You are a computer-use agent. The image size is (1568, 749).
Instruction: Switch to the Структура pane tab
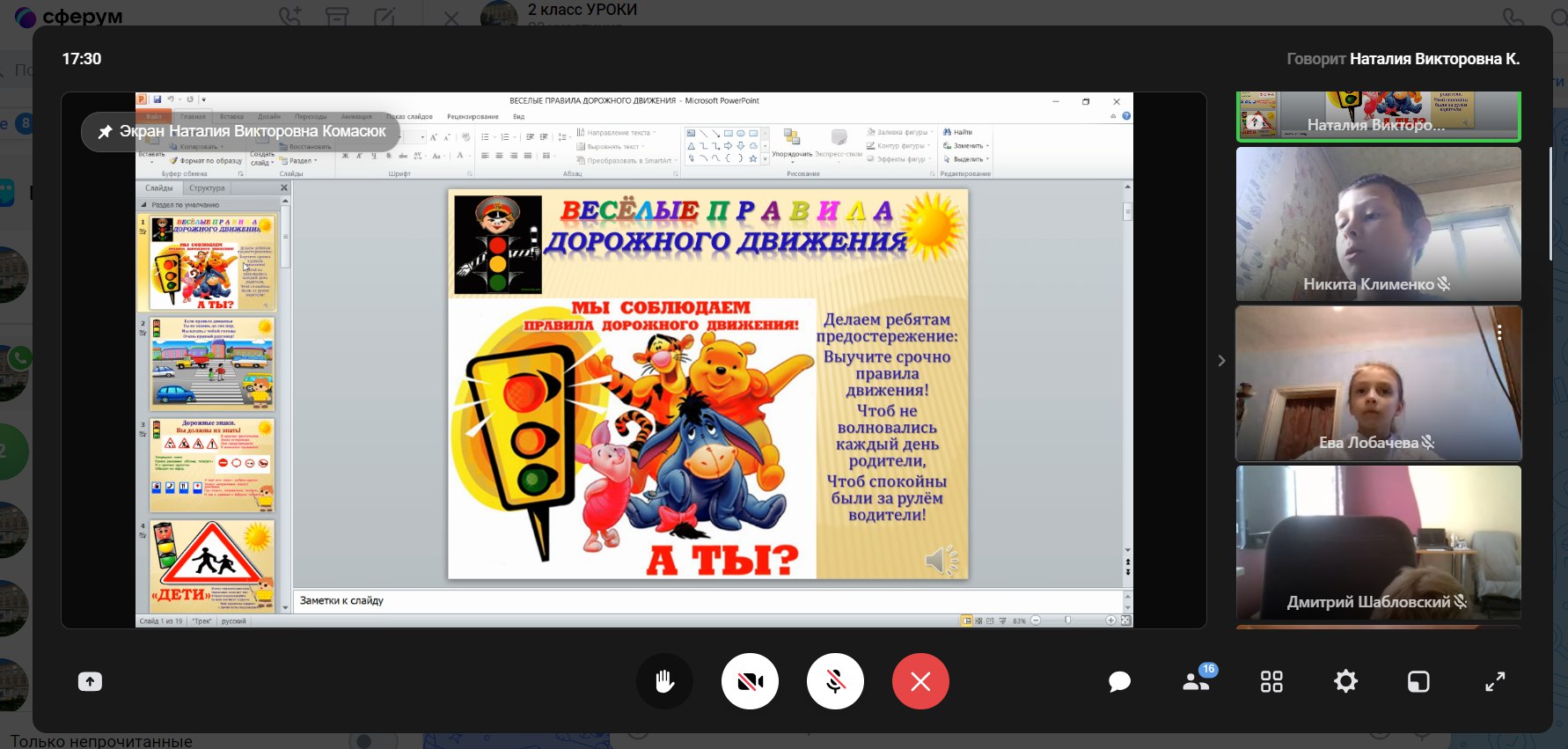pyautogui.click(x=207, y=187)
